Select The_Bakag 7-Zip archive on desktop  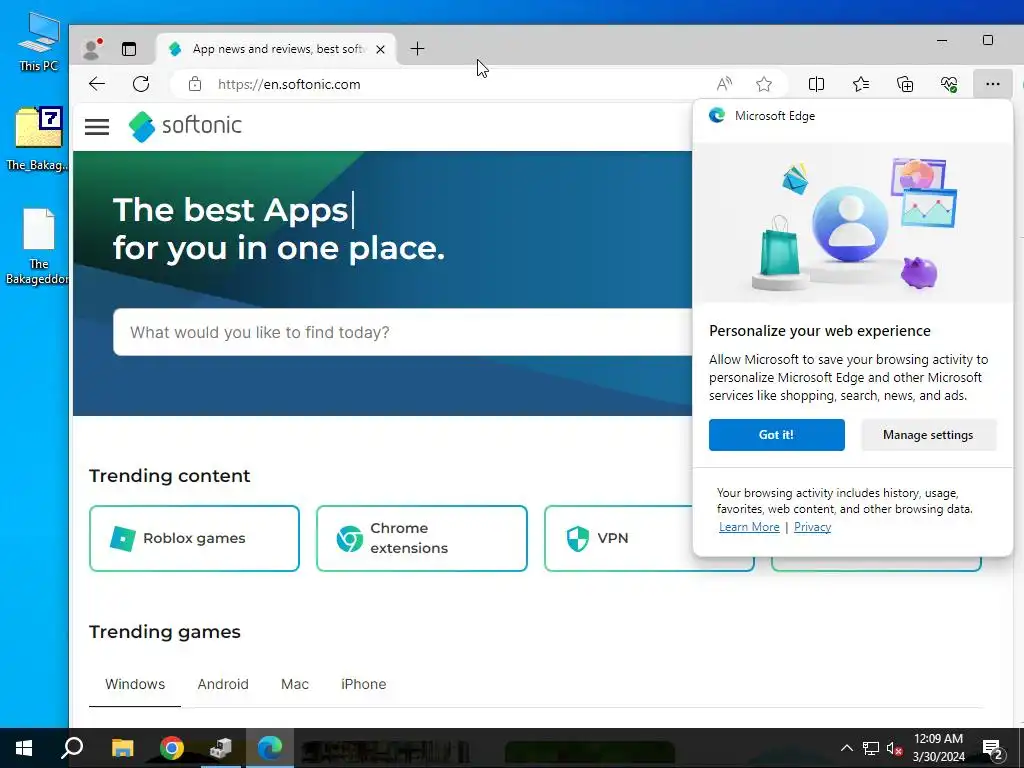coord(37,138)
